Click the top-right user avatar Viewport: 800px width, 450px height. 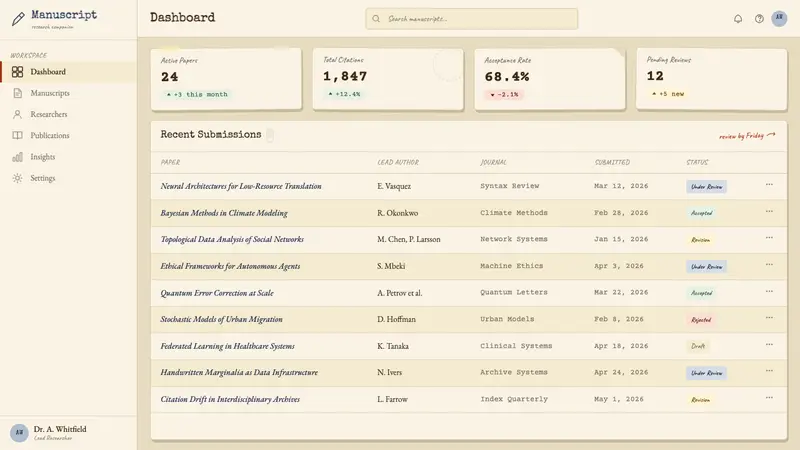(779, 18)
